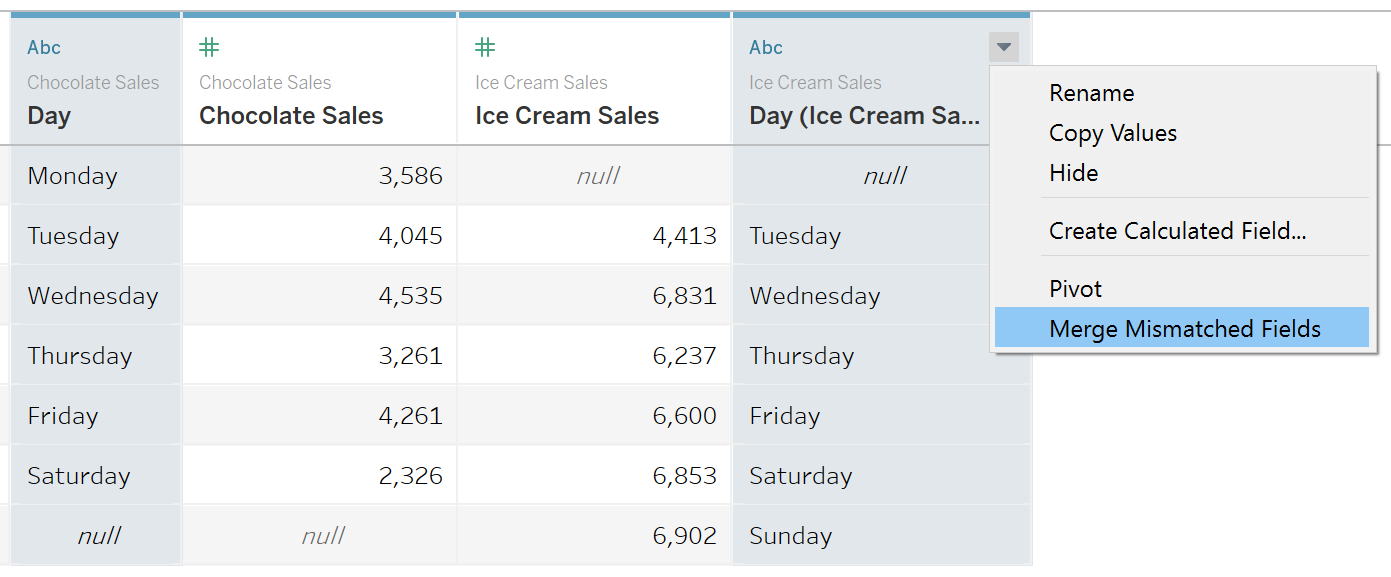Select the Sunday cell in last column
1391x577 pixels.
[881, 536]
